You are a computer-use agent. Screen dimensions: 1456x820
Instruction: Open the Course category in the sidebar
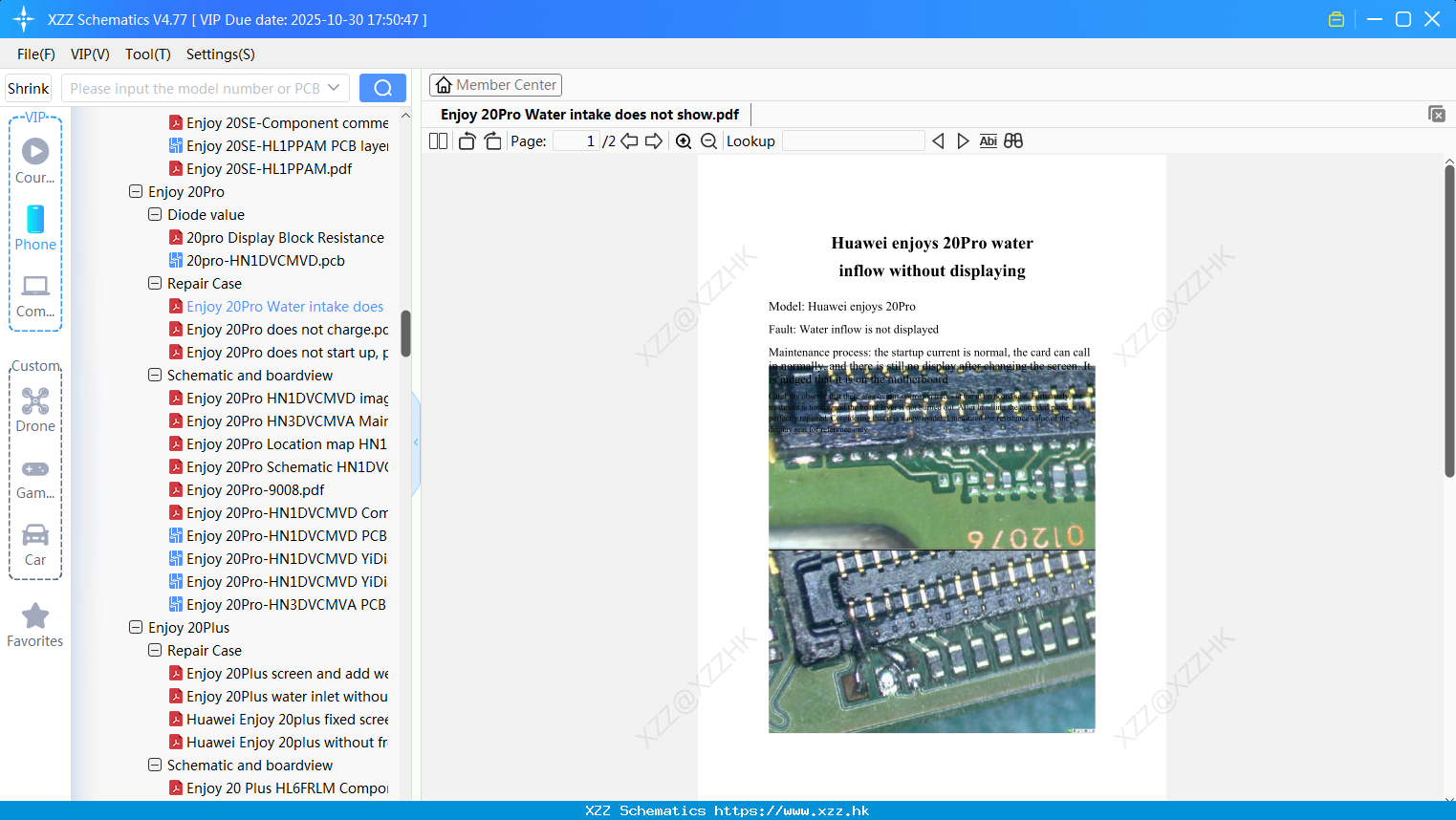tap(35, 161)
